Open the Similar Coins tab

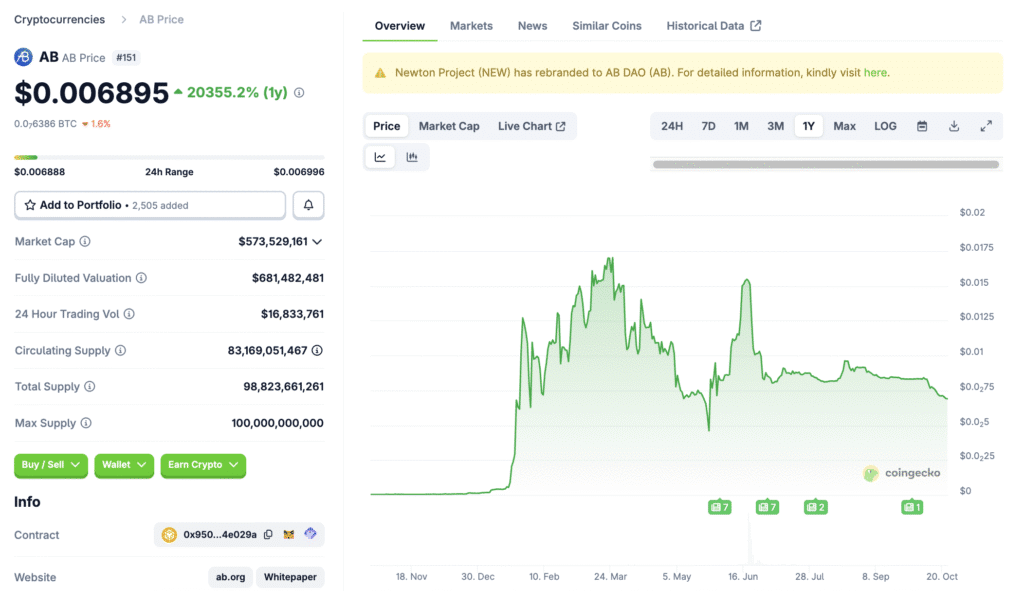point(607,26)
